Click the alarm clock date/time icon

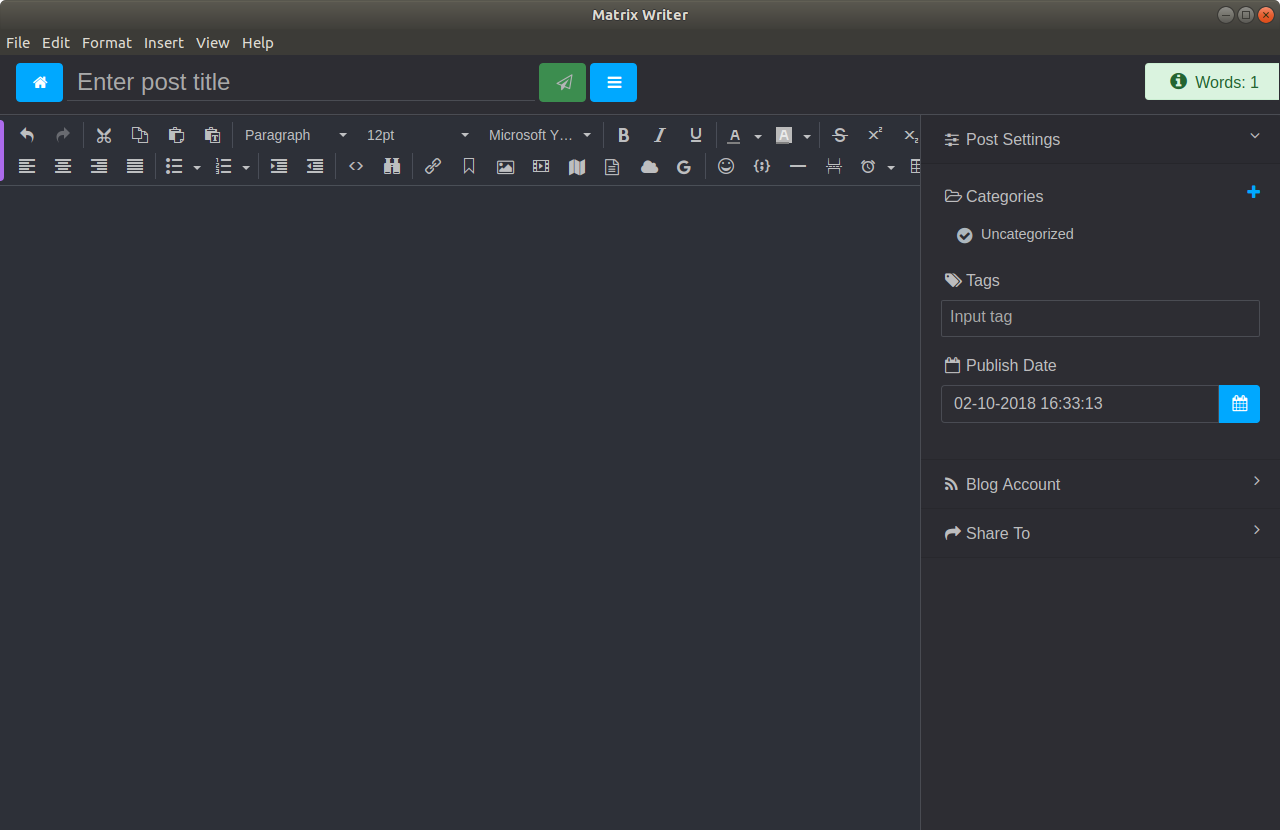868,167
